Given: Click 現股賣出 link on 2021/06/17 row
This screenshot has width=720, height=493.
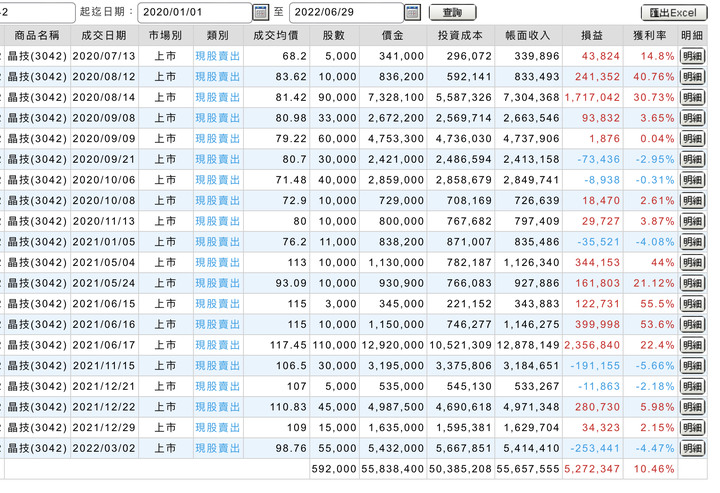Looking at the screenshot, I should click(x=218, y=345).
